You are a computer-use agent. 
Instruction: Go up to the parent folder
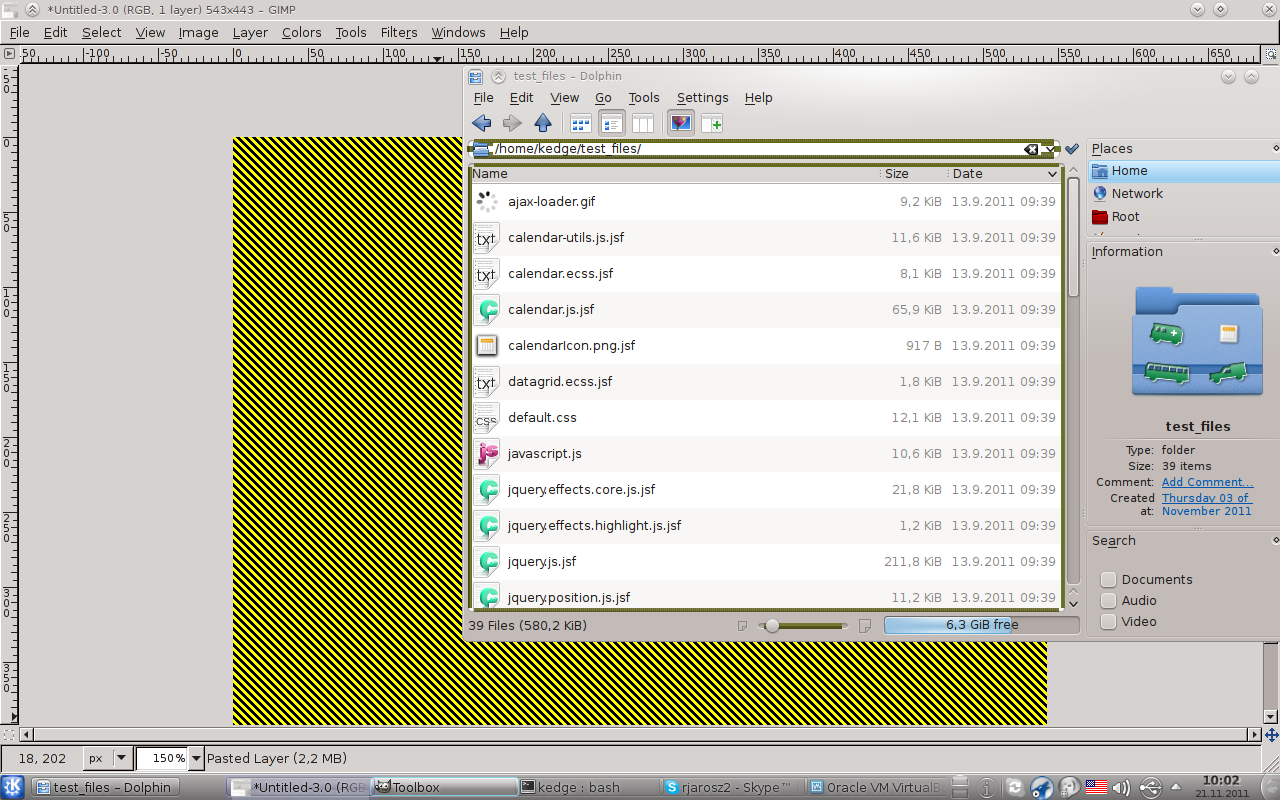point(543,123)
